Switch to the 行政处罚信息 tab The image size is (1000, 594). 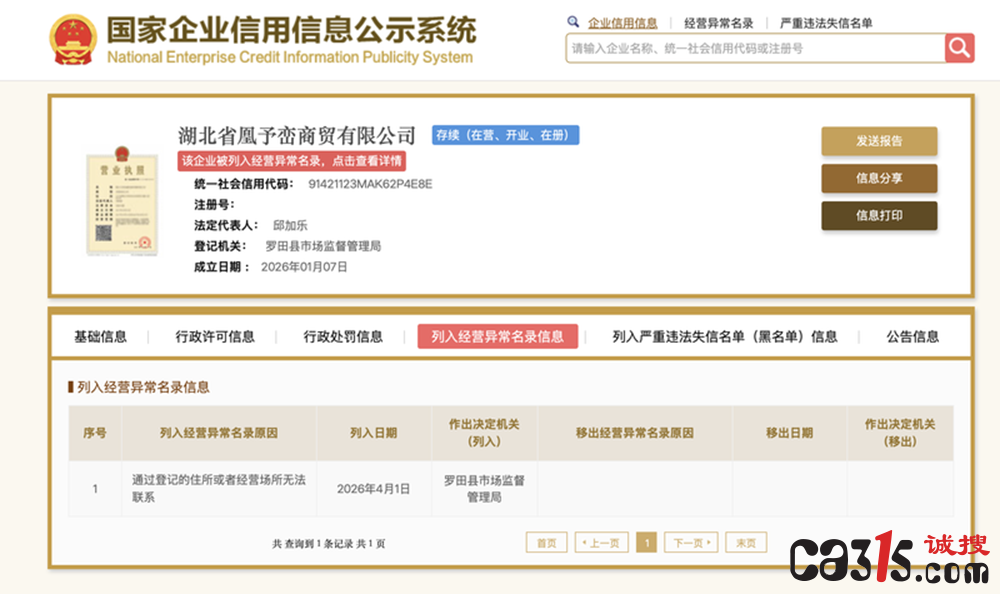343,337
